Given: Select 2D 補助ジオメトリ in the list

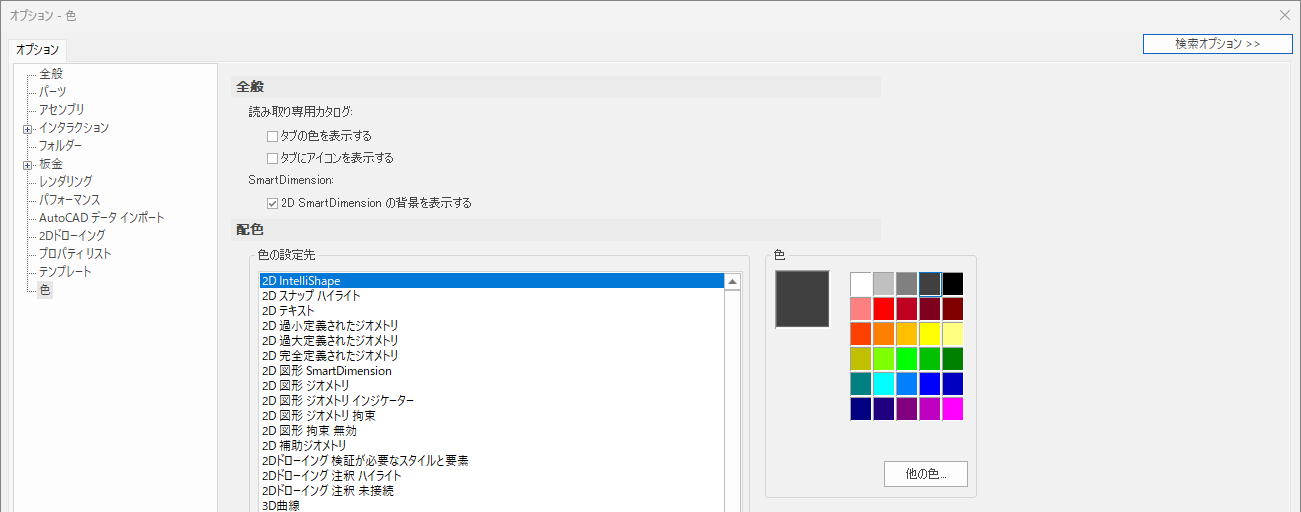Looking at the screenshot, I should (x=492, y=446).
